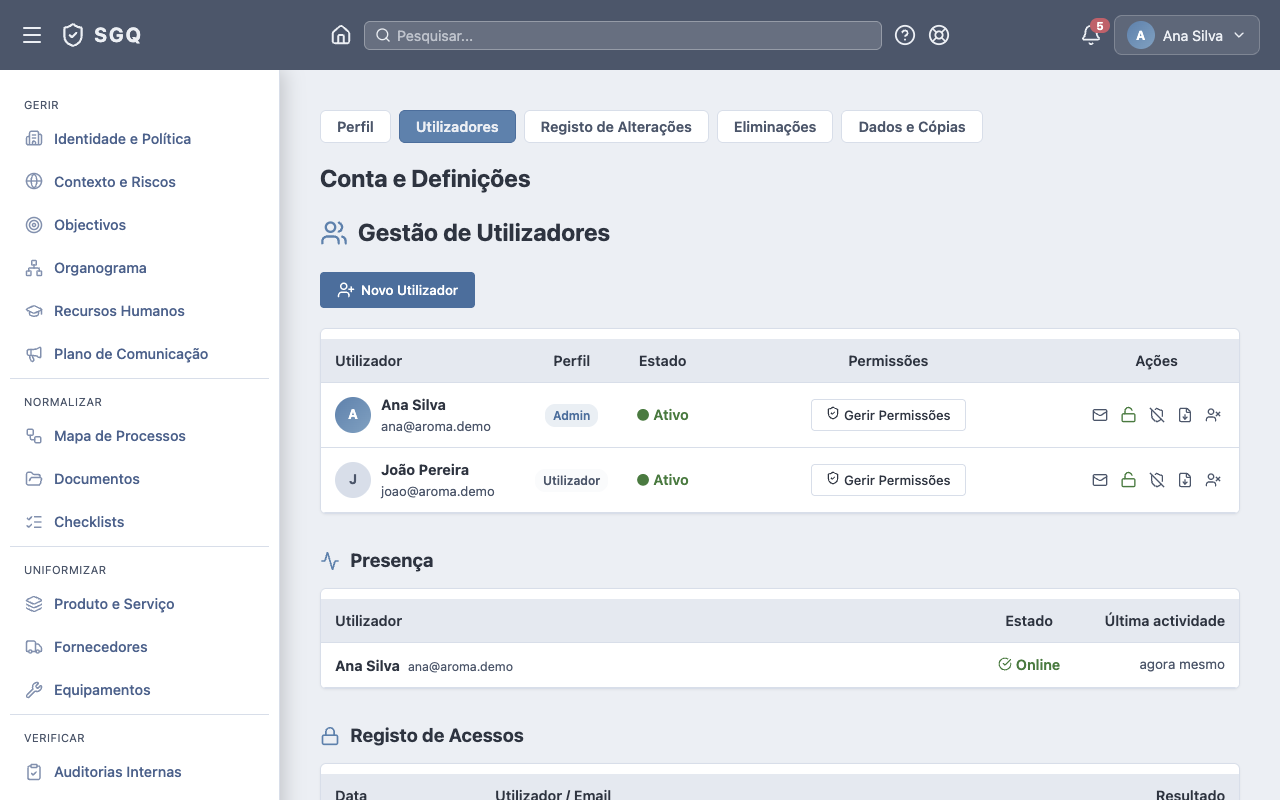Click the hierarchy icon beside Organograma
This screenshot has width=1280, height=800.
pos(34,267)
